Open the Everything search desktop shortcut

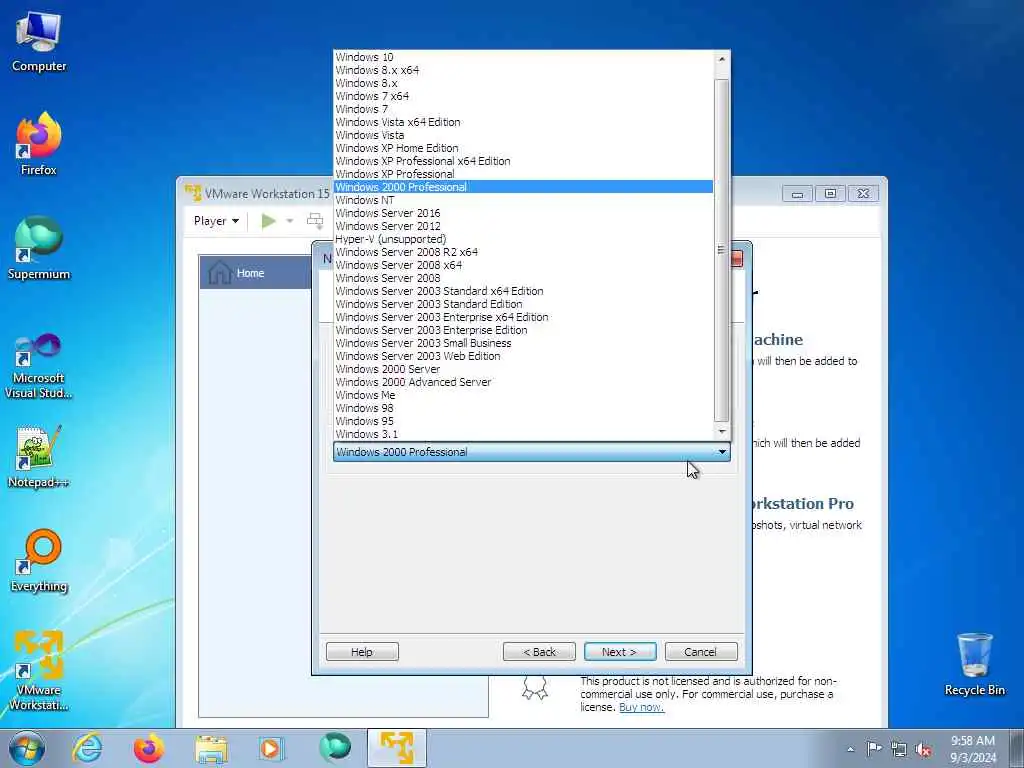click(x=39, y=560)
